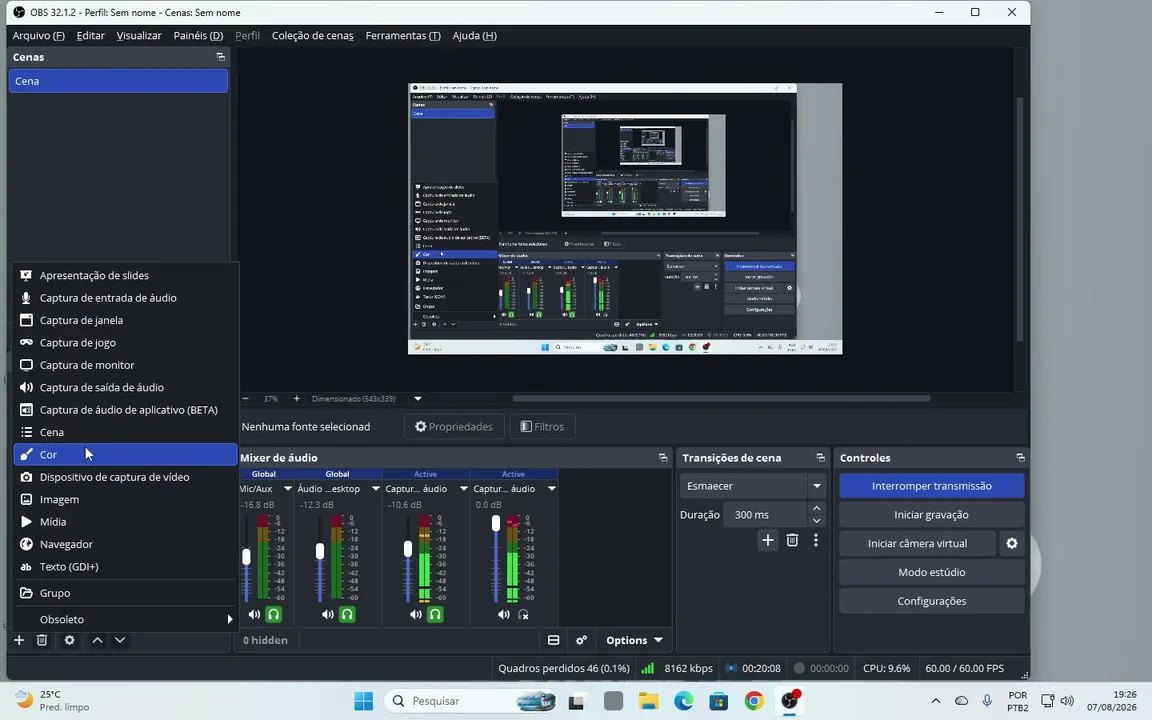The width and height of the screenshot is (1152, 720).
Task: Move source up with up arrow
Action: [97, 640]
